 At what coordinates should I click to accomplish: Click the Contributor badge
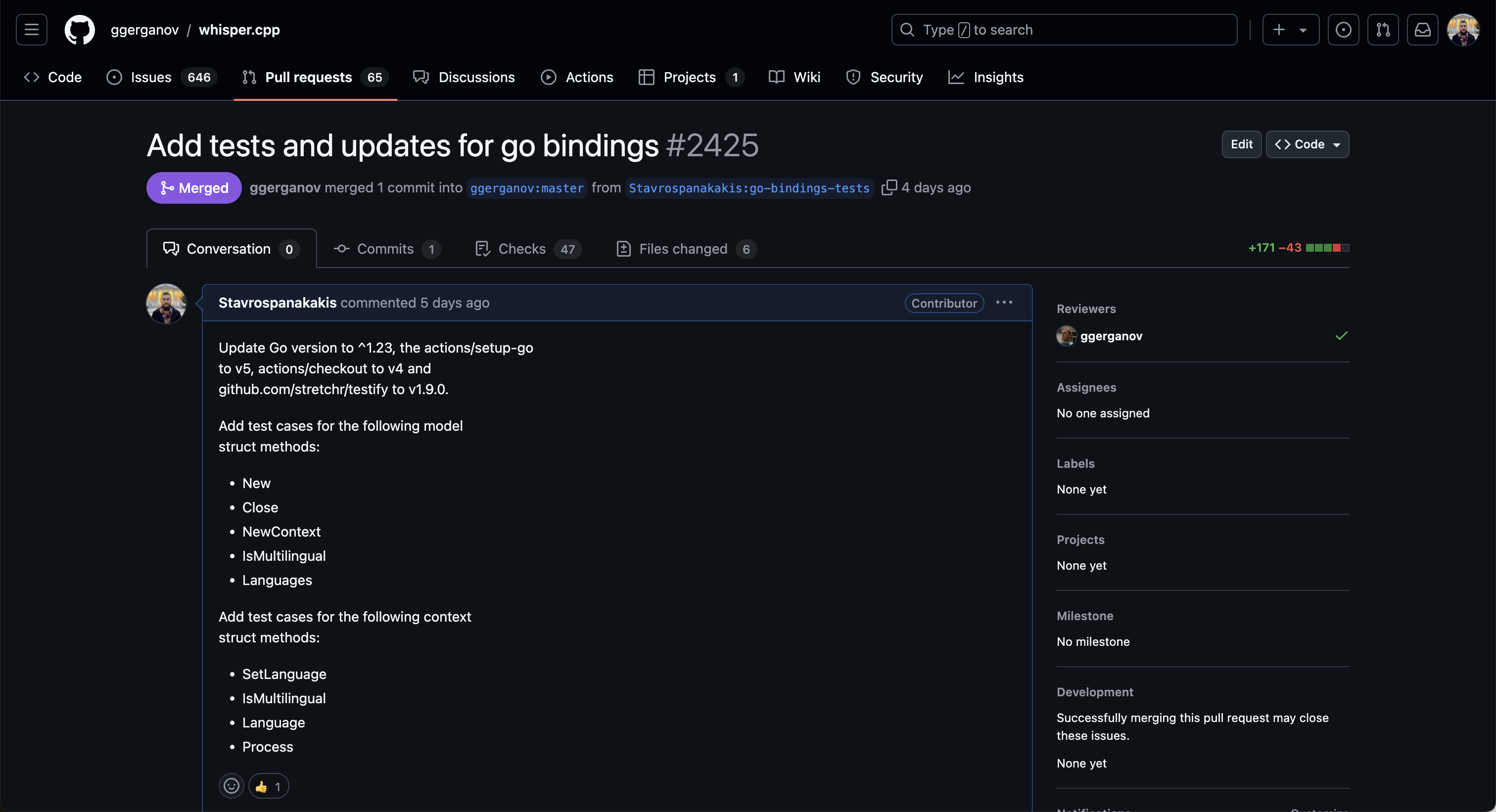tap(944, 302)
